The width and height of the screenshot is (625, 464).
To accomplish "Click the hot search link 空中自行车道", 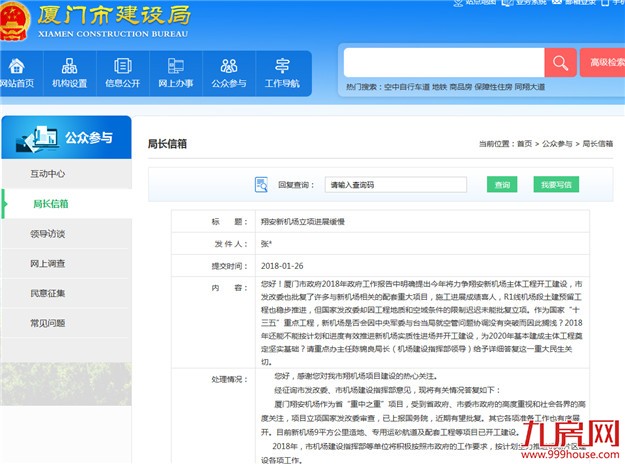I will 407,87.
